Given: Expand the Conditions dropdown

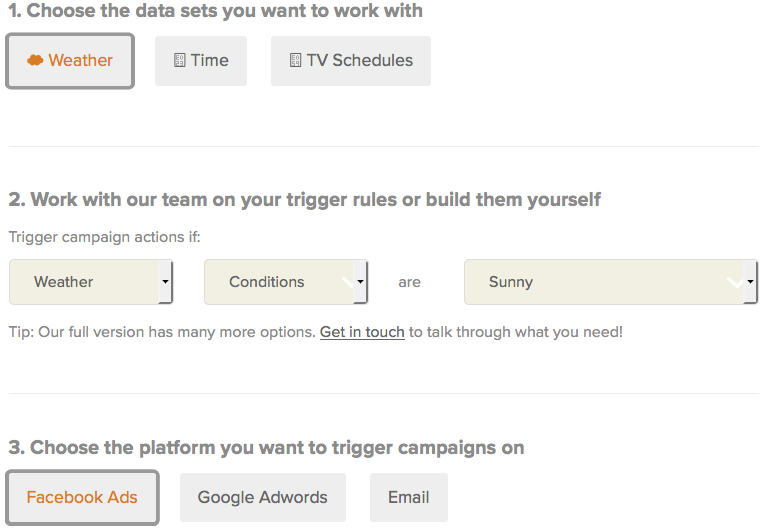Looking at the screenshot, I should [286, 282].
